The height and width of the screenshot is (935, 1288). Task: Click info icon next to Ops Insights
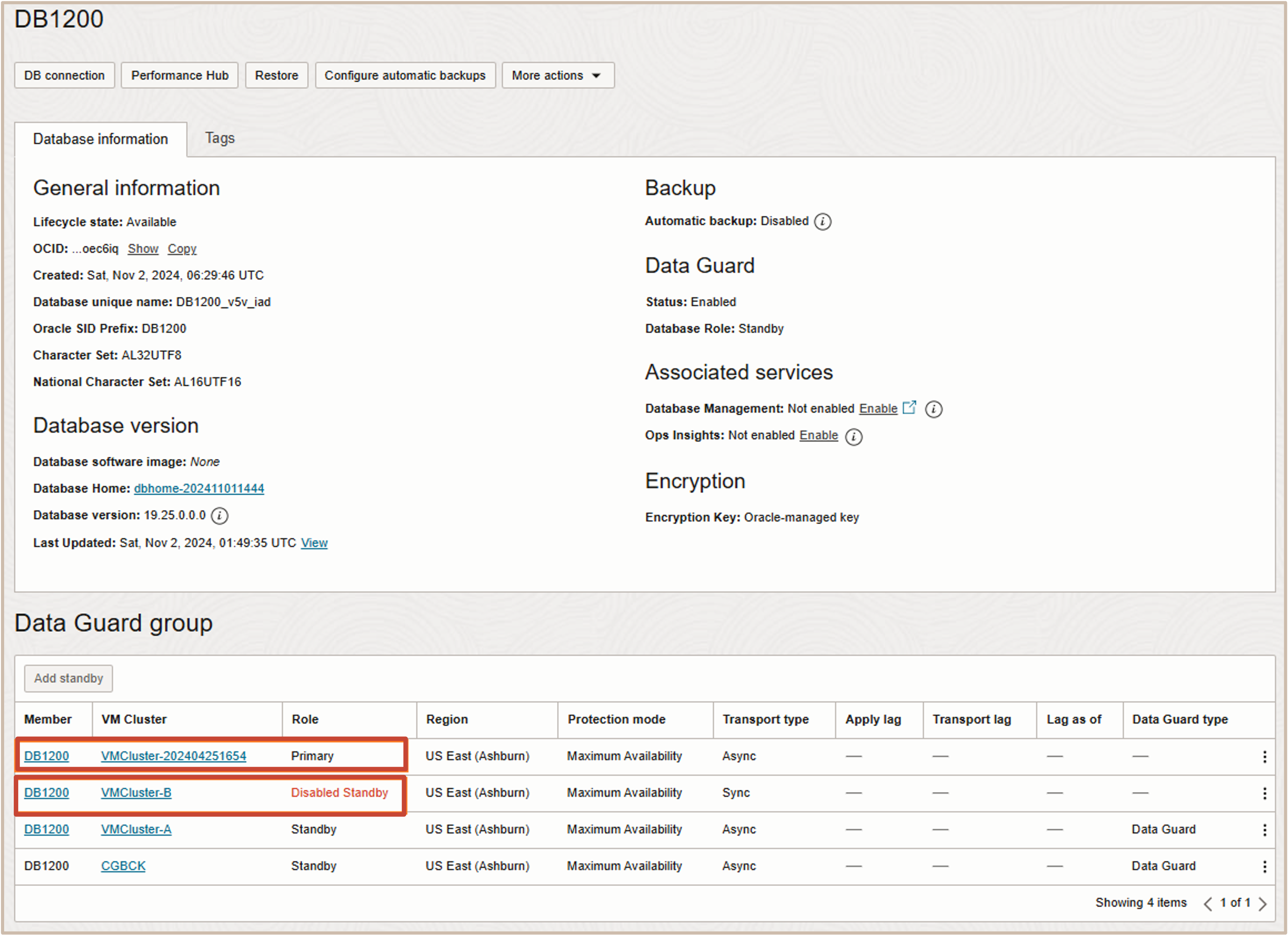pos(853,436)
